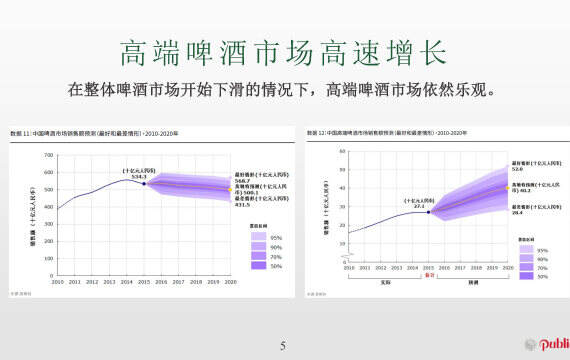Image resolution: width=570 pixels, height=360 pixels.
Task: Click the legend title above 95% in figure 12
Action: pyautogui.click(x=526, y=240)
